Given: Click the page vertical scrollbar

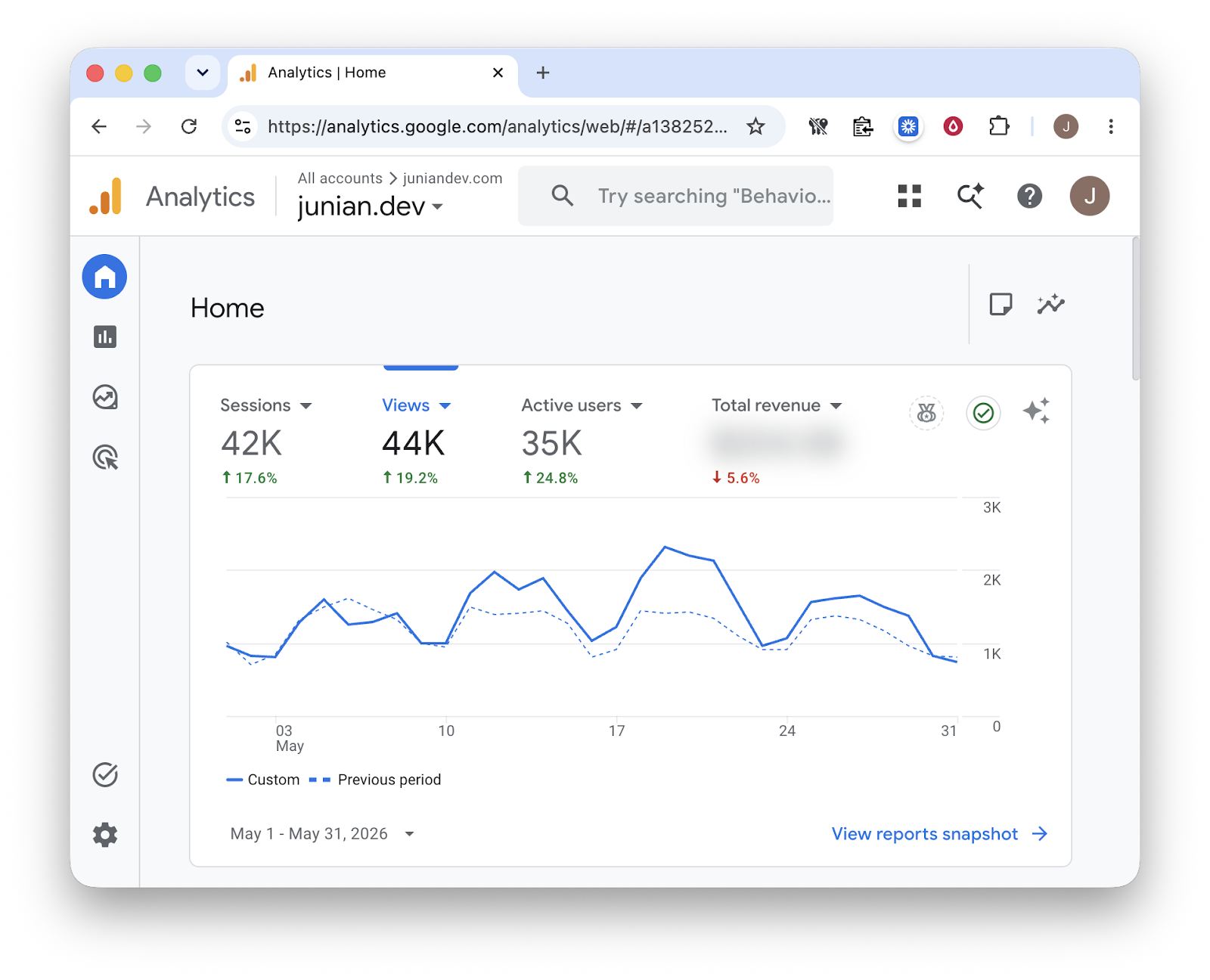Looking at the screenshot, I should point(1135,309).
